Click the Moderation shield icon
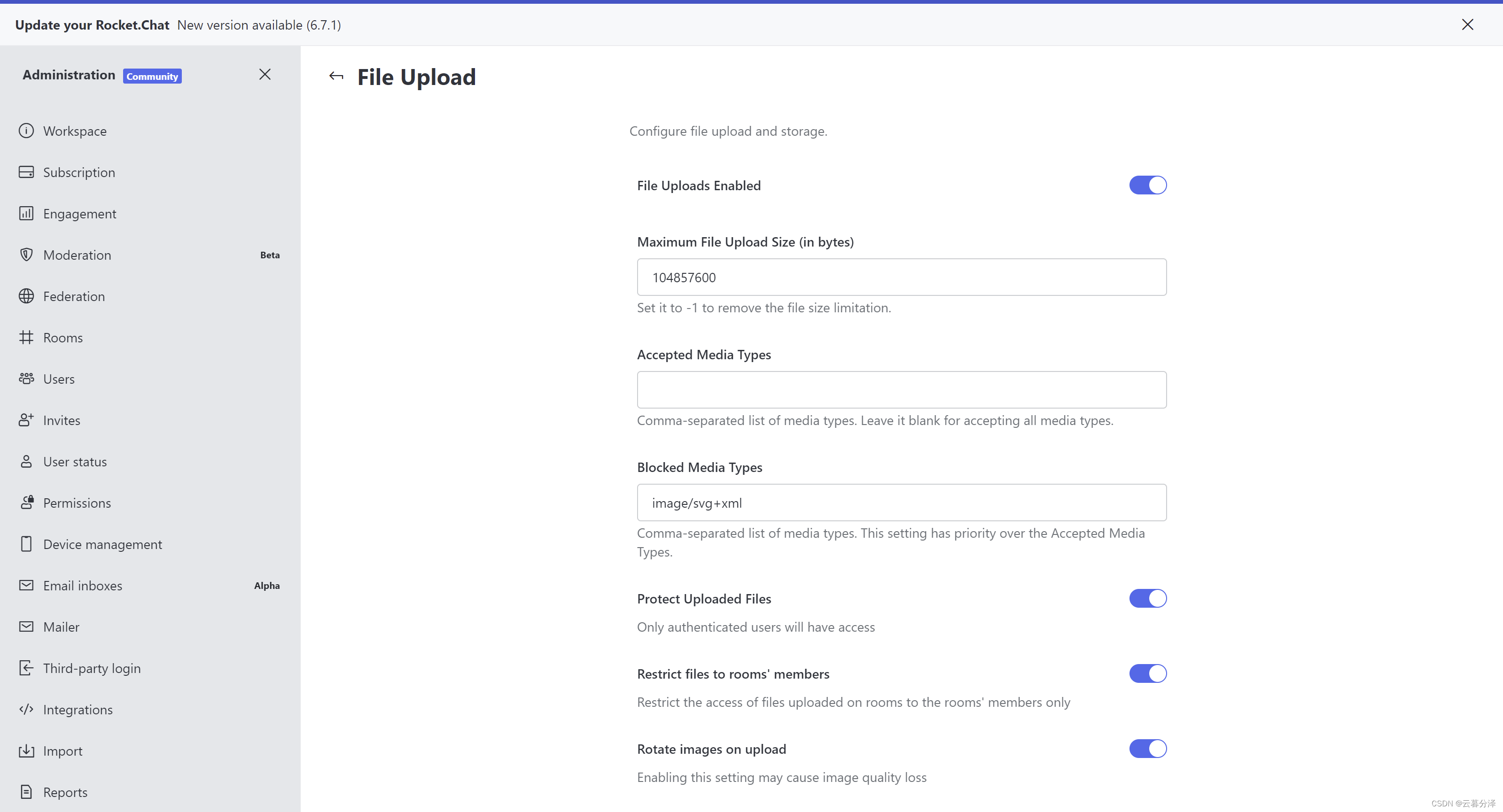This screenshot has width=1503, height=812. [x=26, y=255]
